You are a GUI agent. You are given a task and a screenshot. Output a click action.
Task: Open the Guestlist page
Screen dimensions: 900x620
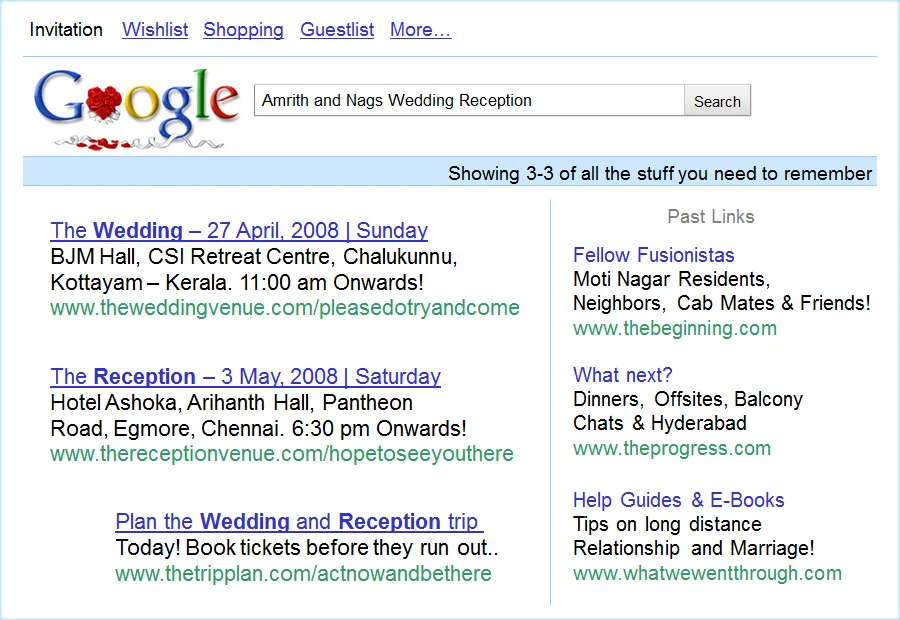(337, 30)
